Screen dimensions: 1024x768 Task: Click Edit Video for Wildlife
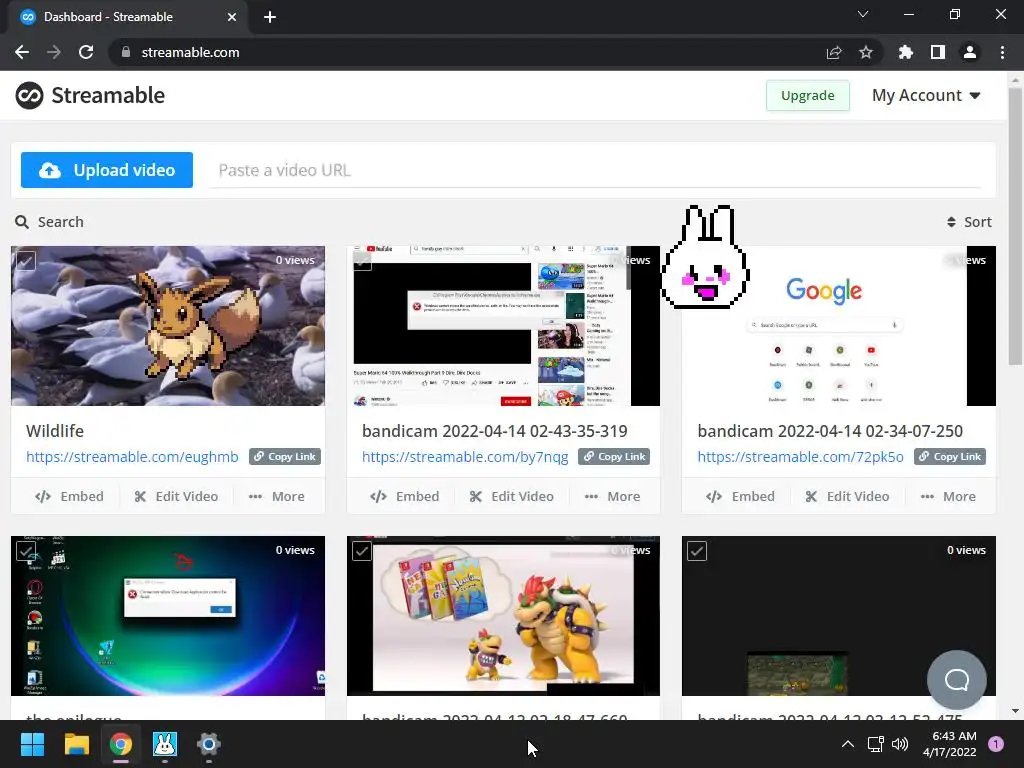click(176, 496)
